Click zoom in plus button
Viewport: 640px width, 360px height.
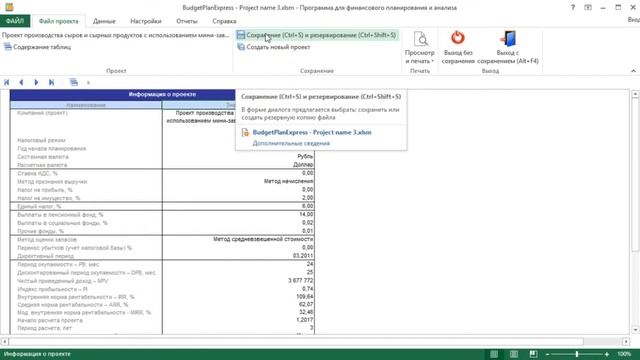[x=607, y=354]
